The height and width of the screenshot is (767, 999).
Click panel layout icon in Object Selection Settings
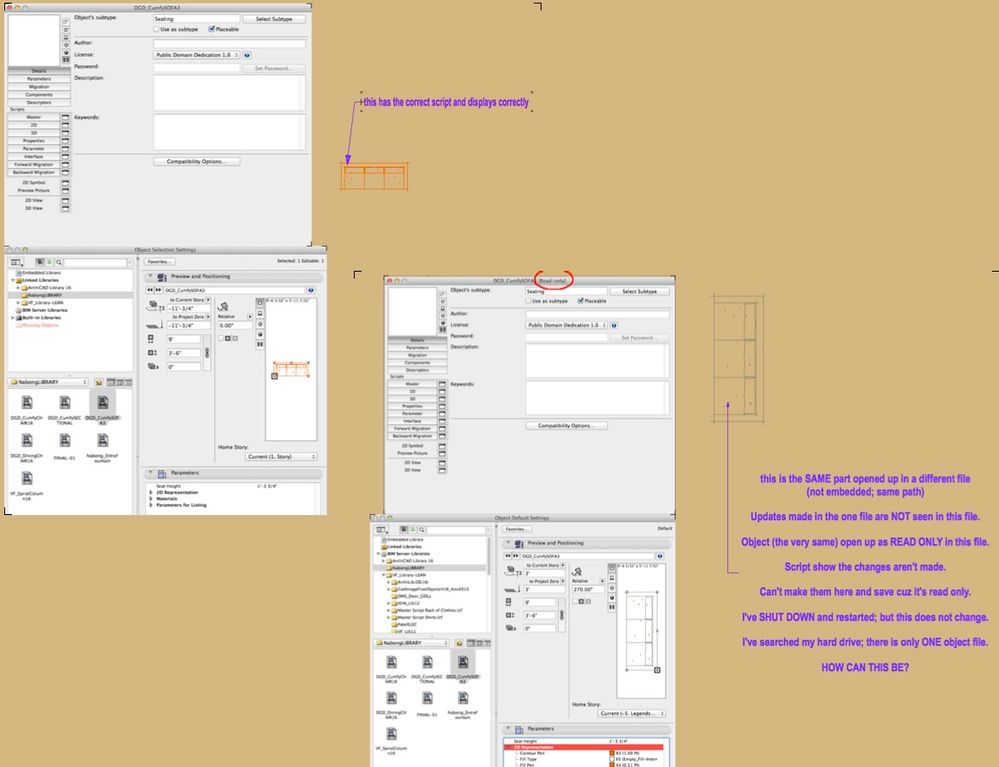pyautogui.click(x=15, y=262)
